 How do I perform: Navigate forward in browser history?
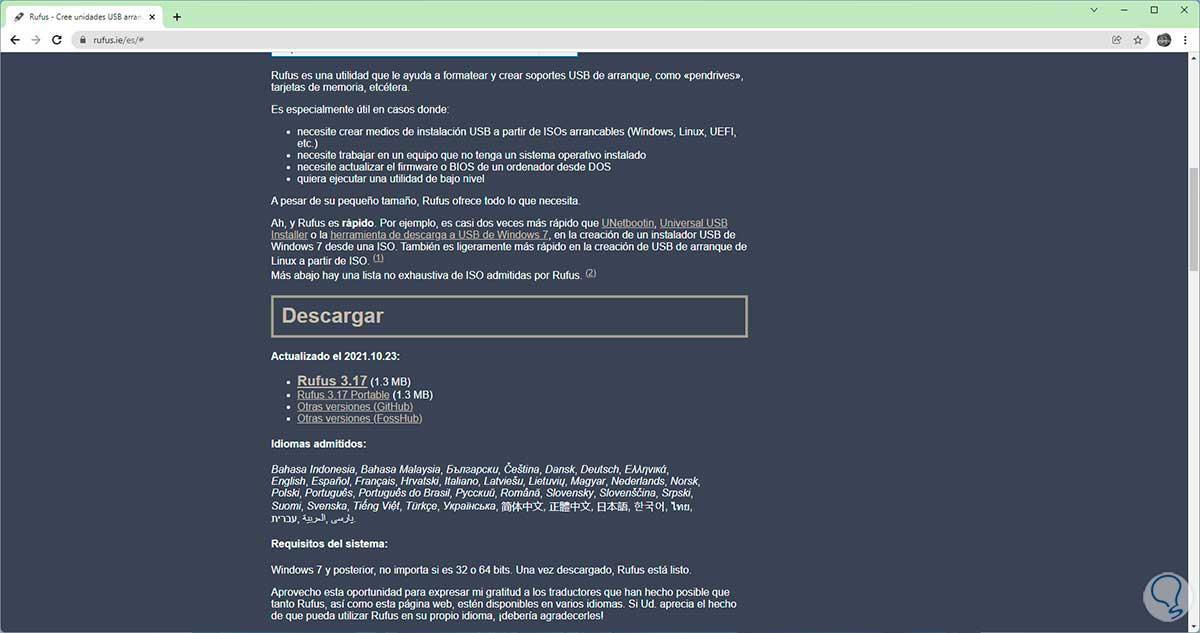tap(36, 40)
